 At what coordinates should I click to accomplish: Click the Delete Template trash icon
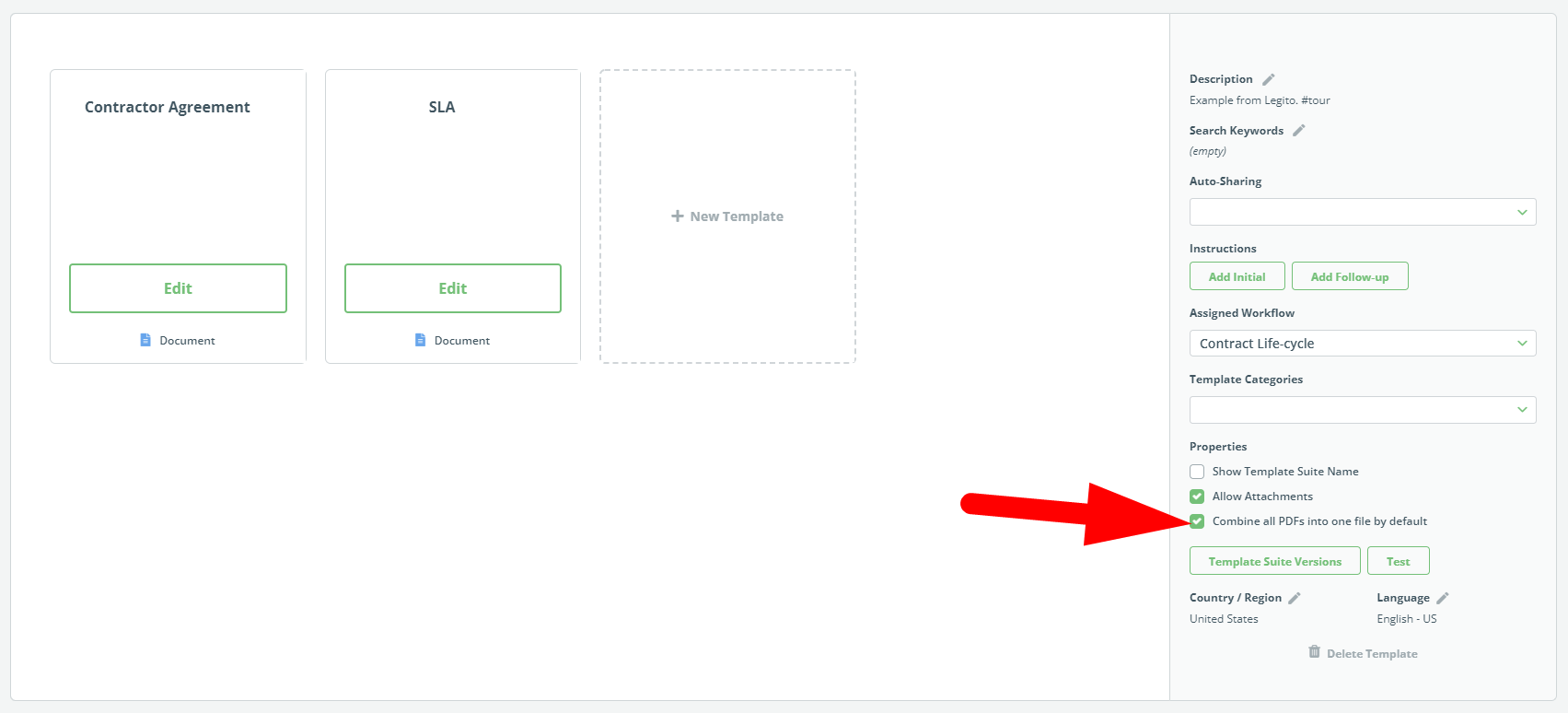pos(1314,652)
